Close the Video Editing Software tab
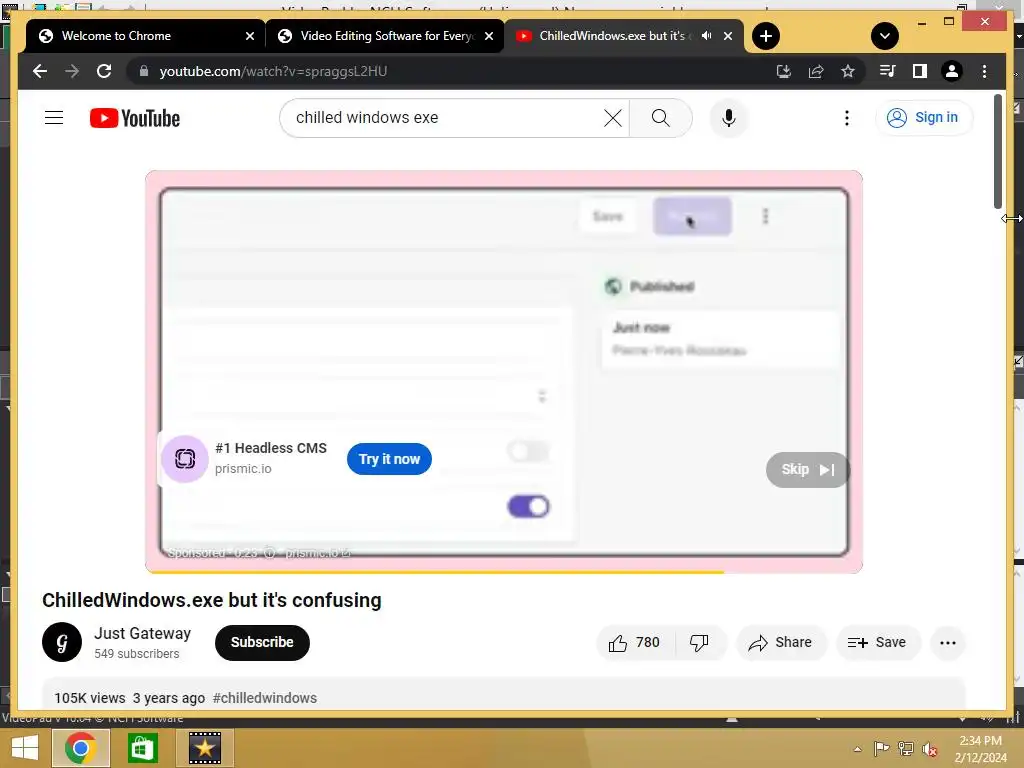Screen dimensions: 1024x768 [x=488, y=36]
